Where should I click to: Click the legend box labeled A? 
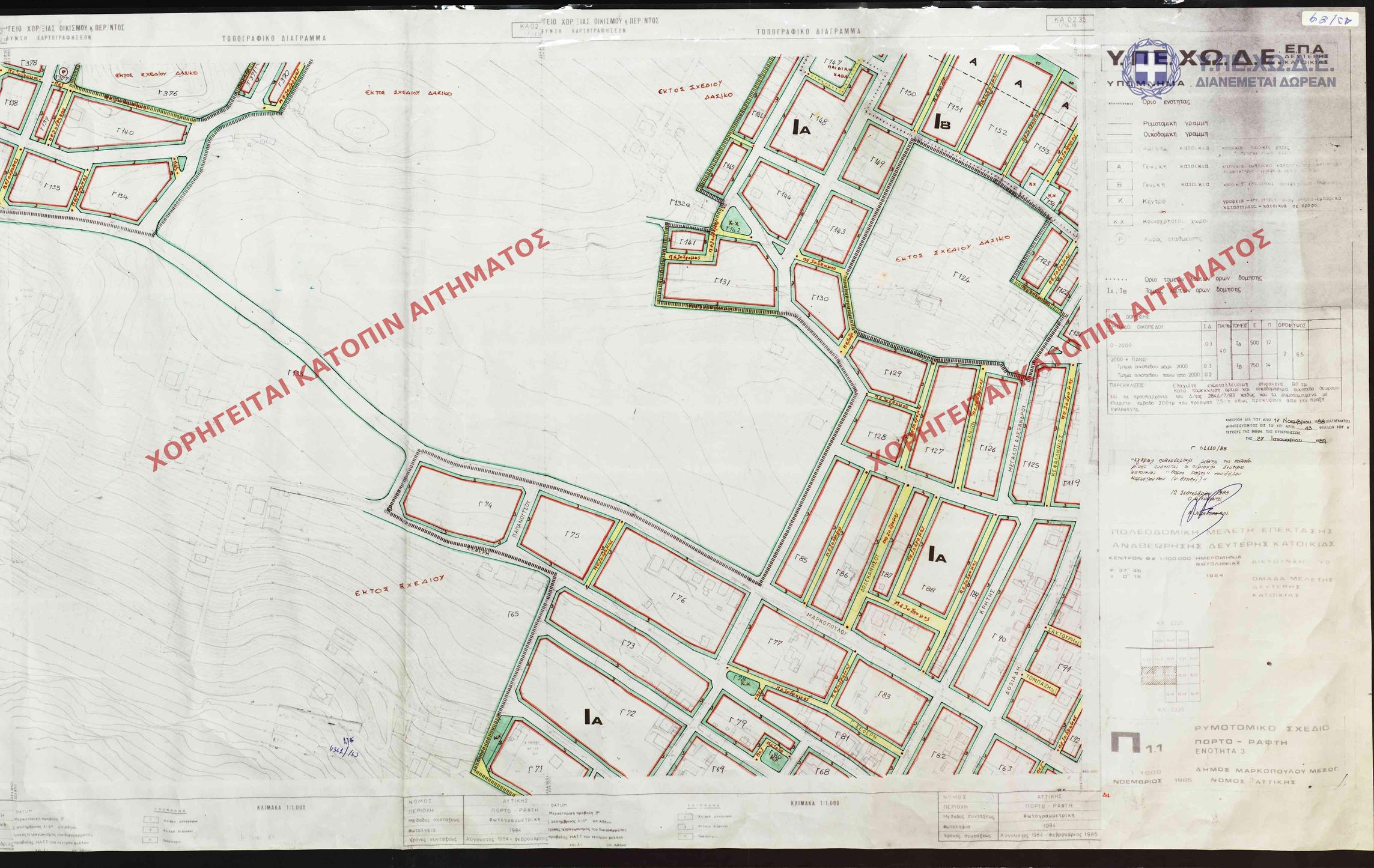[1119, 167]
